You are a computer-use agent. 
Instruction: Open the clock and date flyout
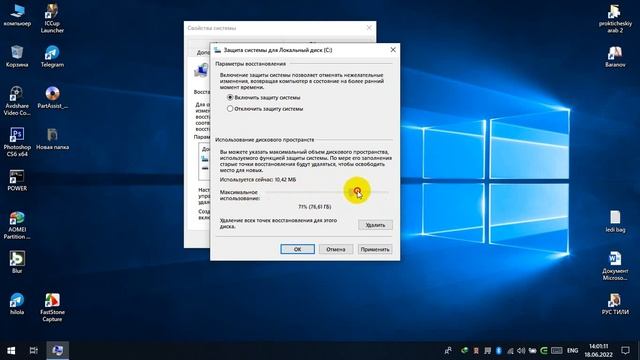[x=598, y=350]
